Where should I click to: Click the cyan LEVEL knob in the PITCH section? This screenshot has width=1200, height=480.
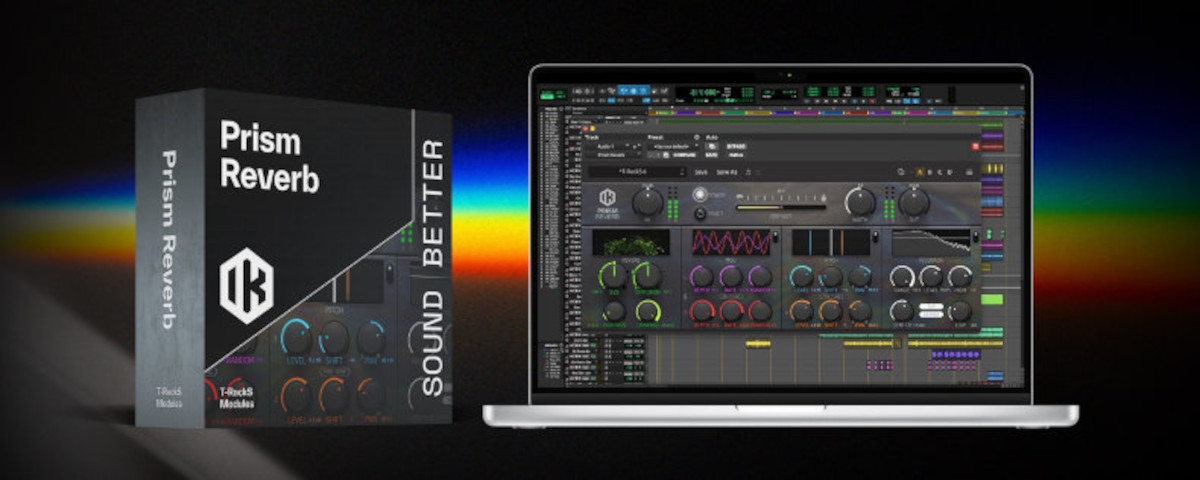click(x=802, y=276)
